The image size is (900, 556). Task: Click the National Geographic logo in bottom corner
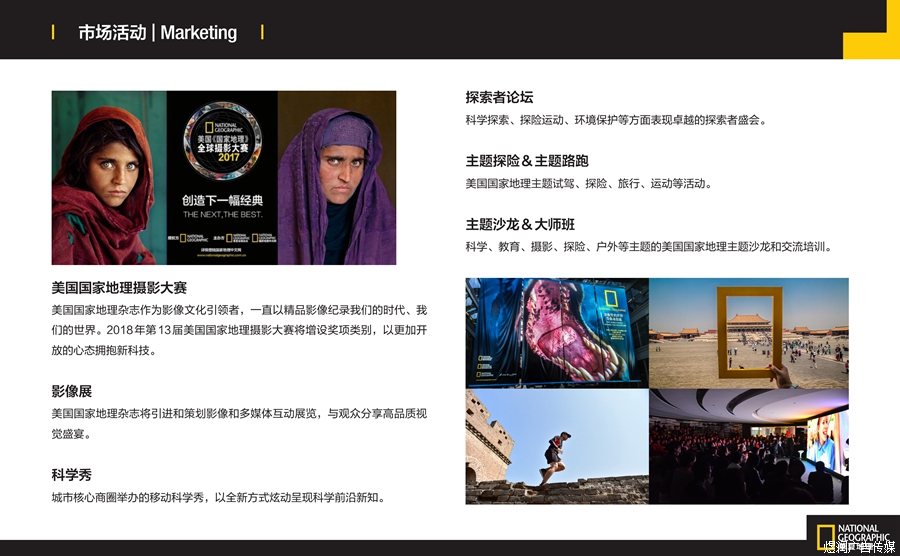(x=853, y=535)
